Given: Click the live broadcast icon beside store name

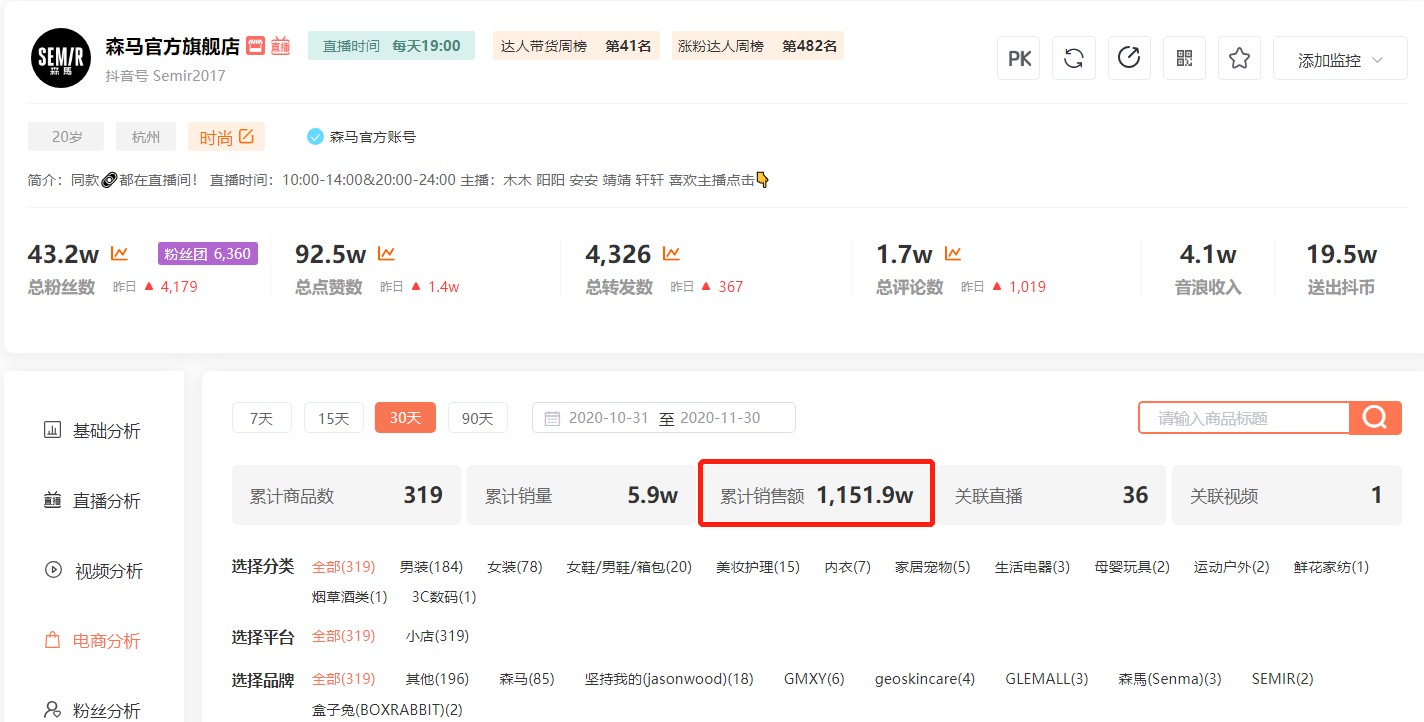Looking at the screenshot, I should tap(280, 46).
